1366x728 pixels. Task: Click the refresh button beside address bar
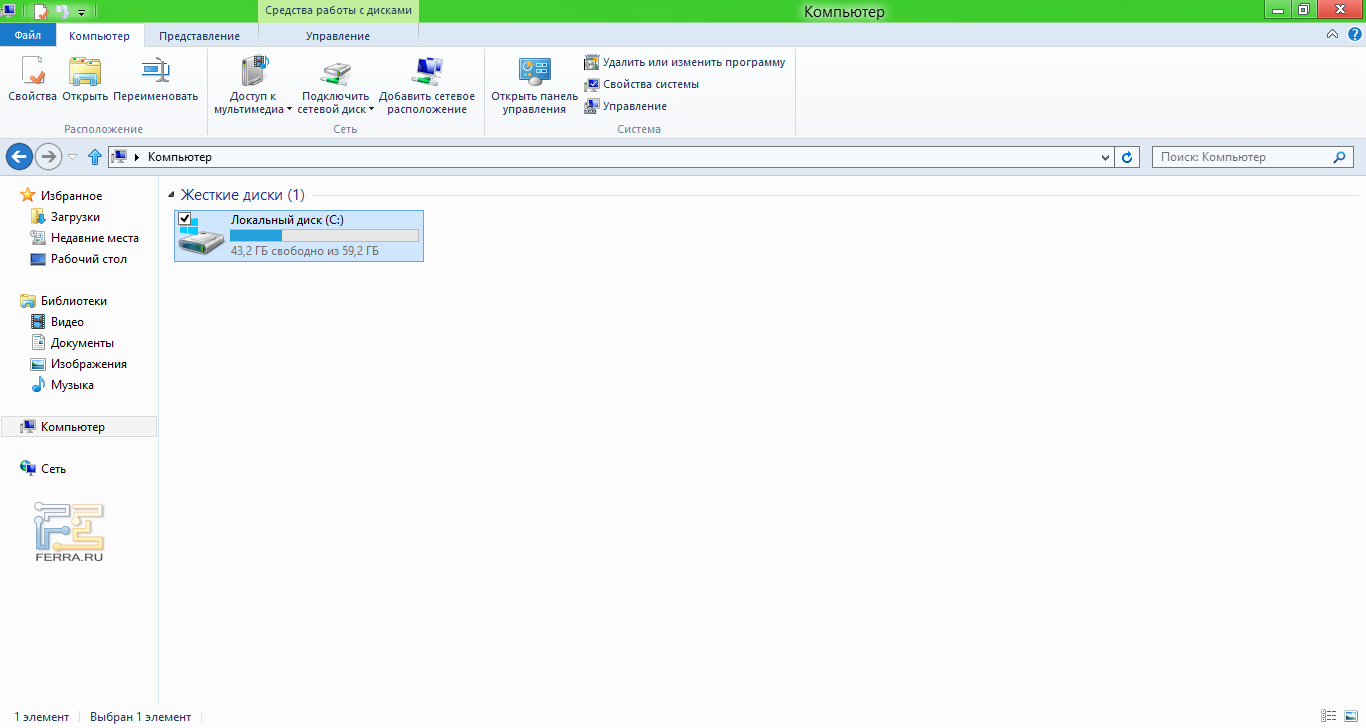[1128, 157]
